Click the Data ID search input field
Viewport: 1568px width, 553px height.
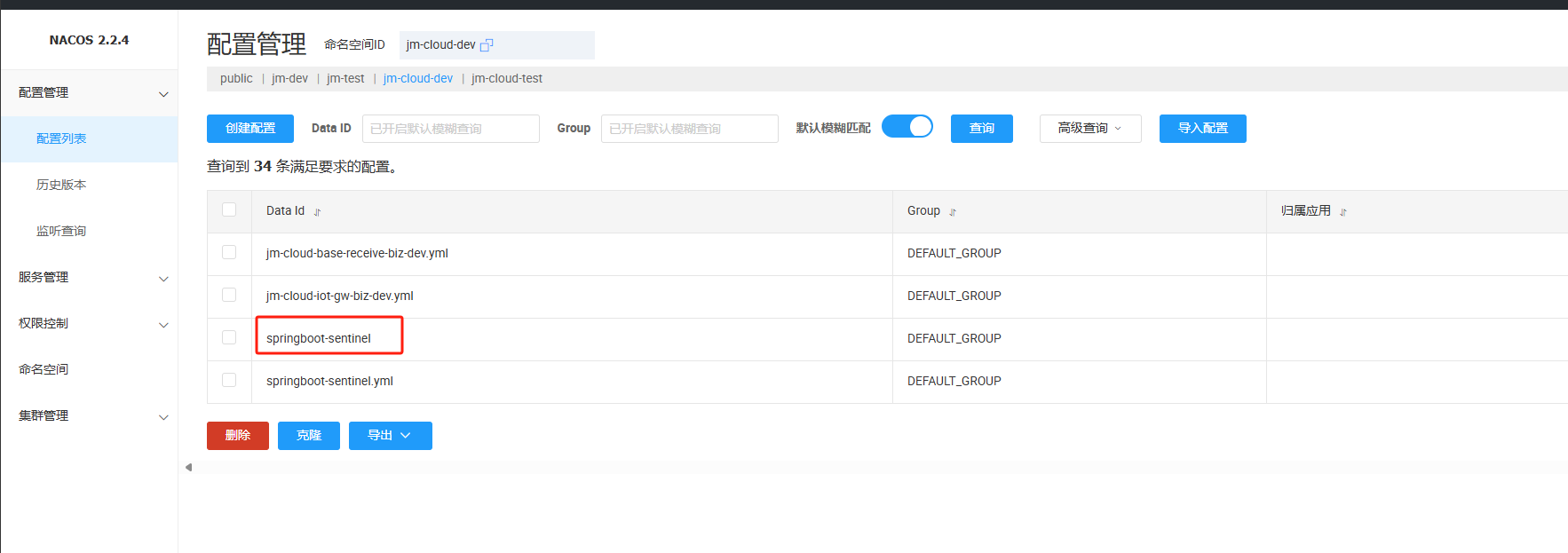pyautogui.click(x=450, y=129)
